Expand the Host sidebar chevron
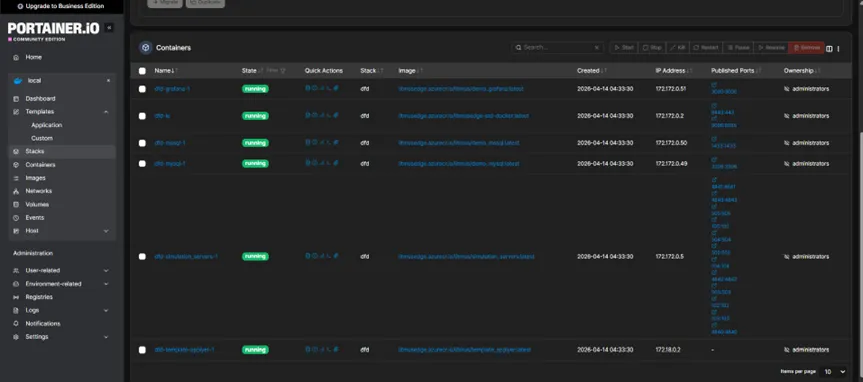This screenshot has height=382, width=863. [x=106, y=231]
